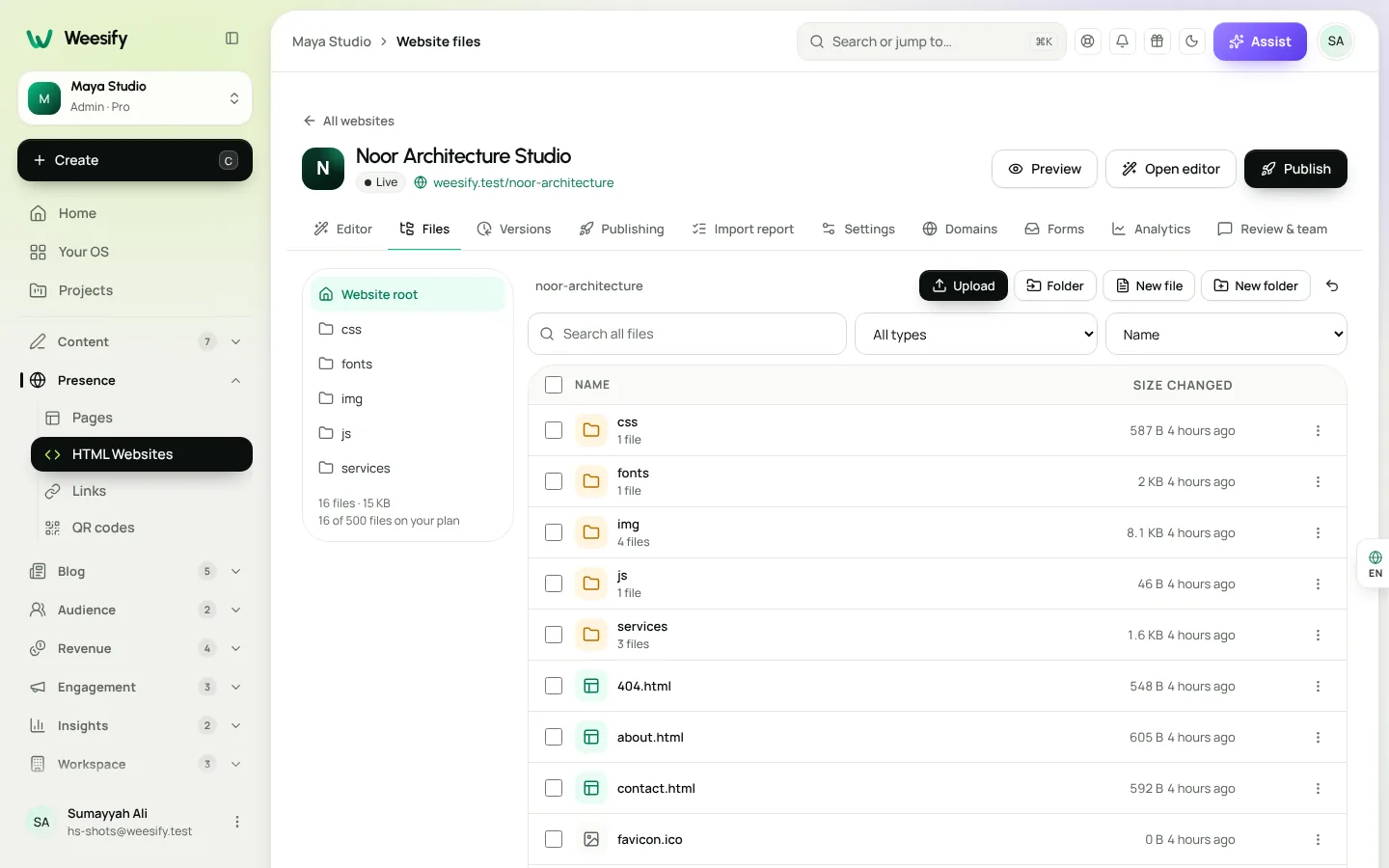Open the All types filter dropdown
This screenshot has width=1389, height=868.
point(975,335)
